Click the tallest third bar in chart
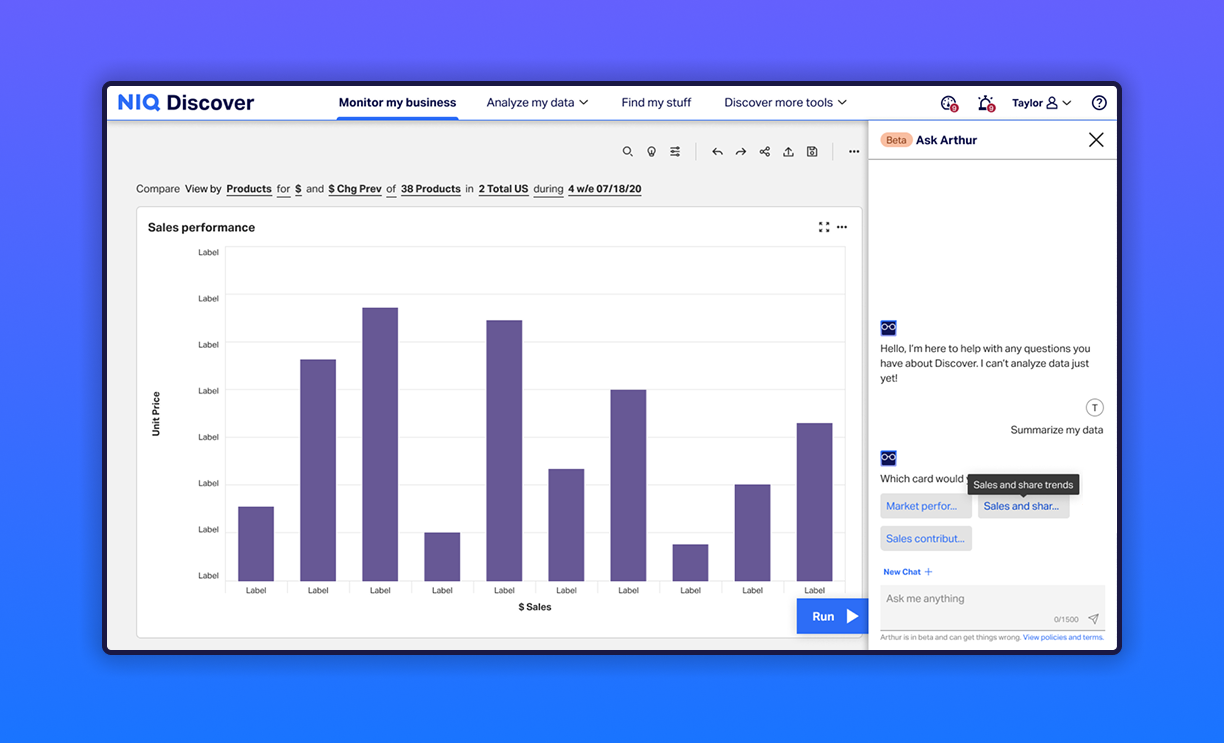 [x=380, y=444]
